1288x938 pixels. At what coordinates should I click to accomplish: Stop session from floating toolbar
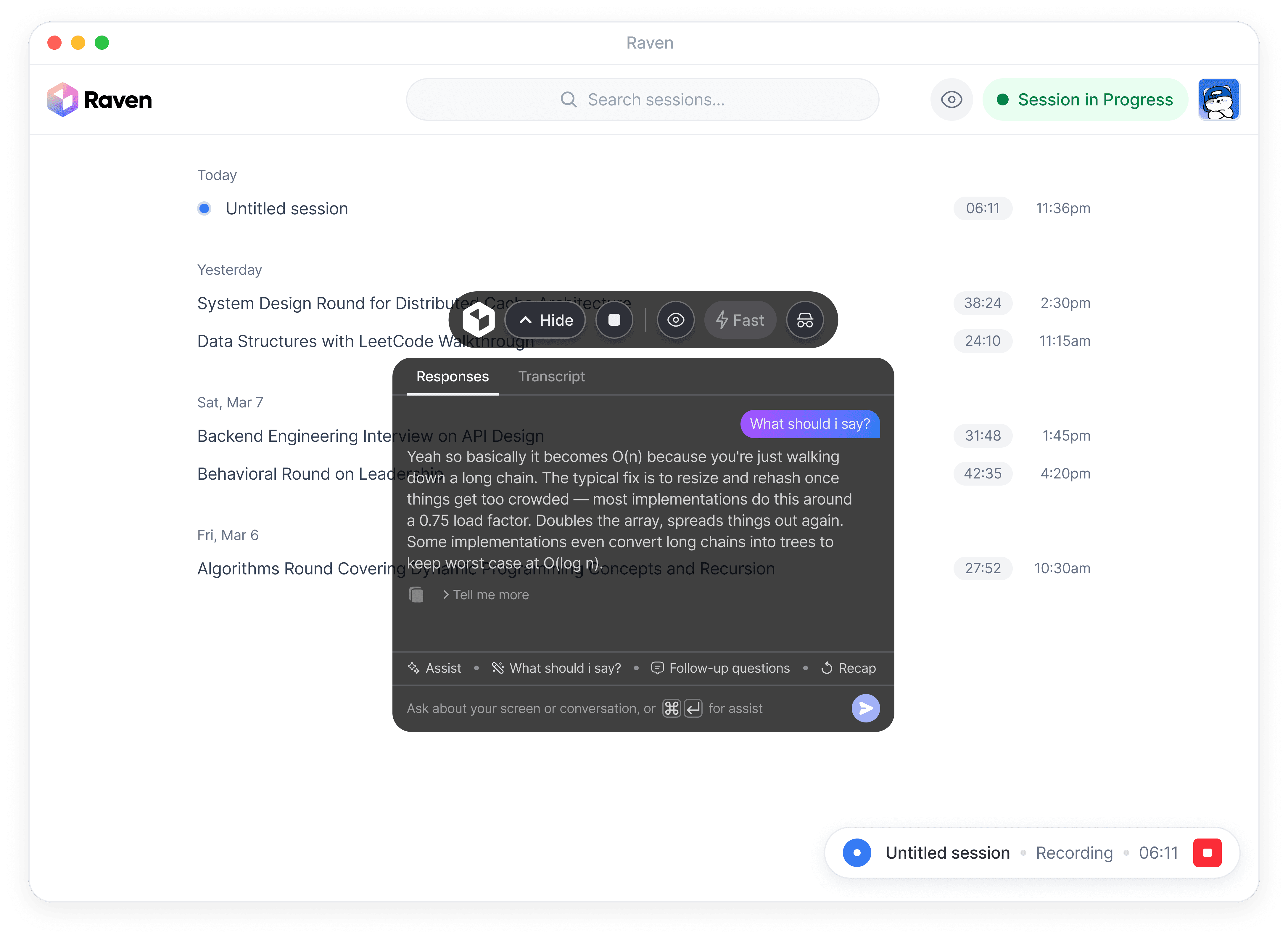tap(614, 320)
